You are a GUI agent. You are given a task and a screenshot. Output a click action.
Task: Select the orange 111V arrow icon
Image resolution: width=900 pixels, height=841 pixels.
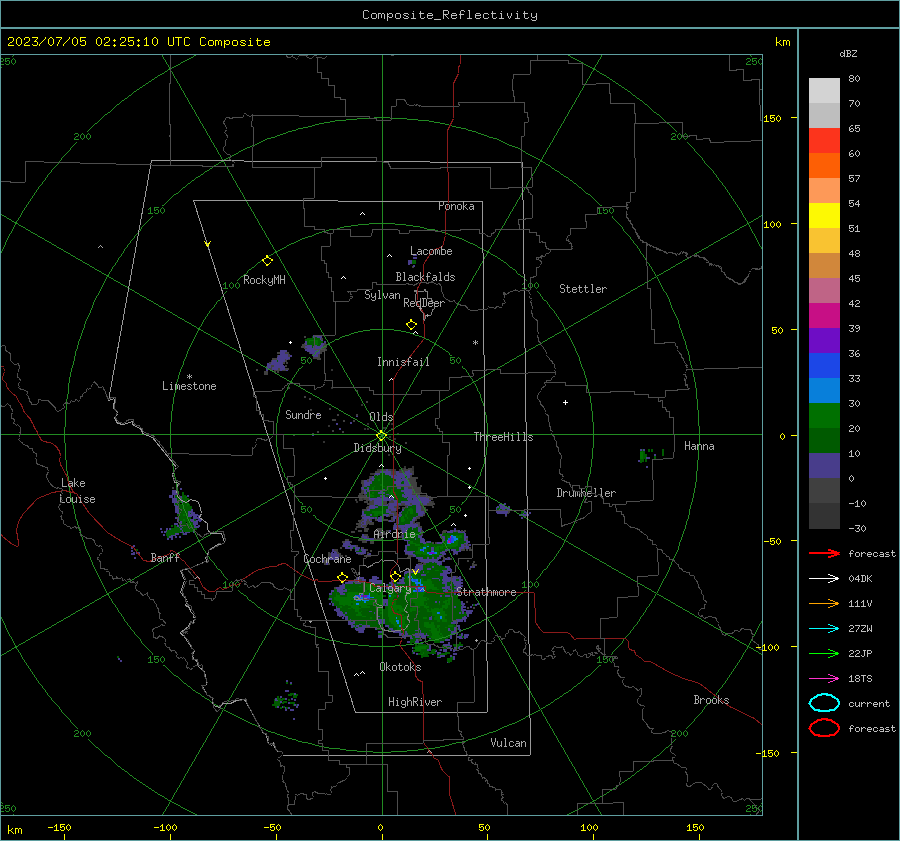click(824, 603)
